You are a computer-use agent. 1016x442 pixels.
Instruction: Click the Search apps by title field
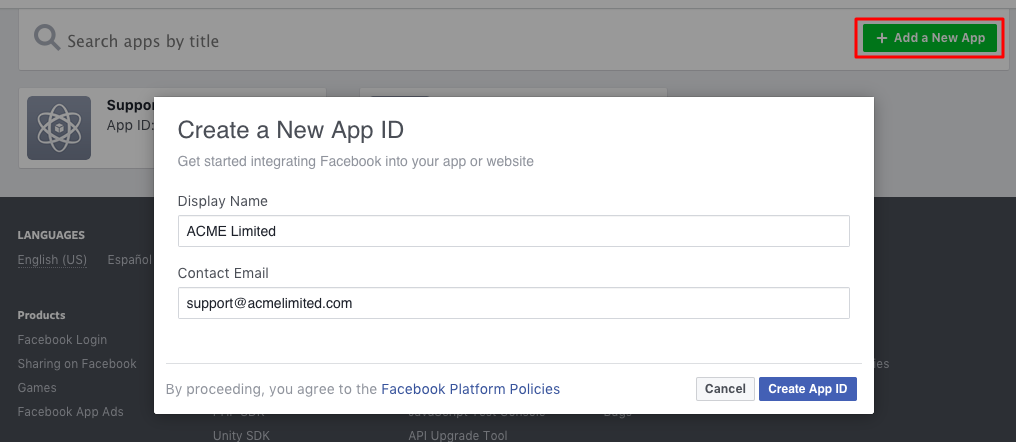click(143, 41)
